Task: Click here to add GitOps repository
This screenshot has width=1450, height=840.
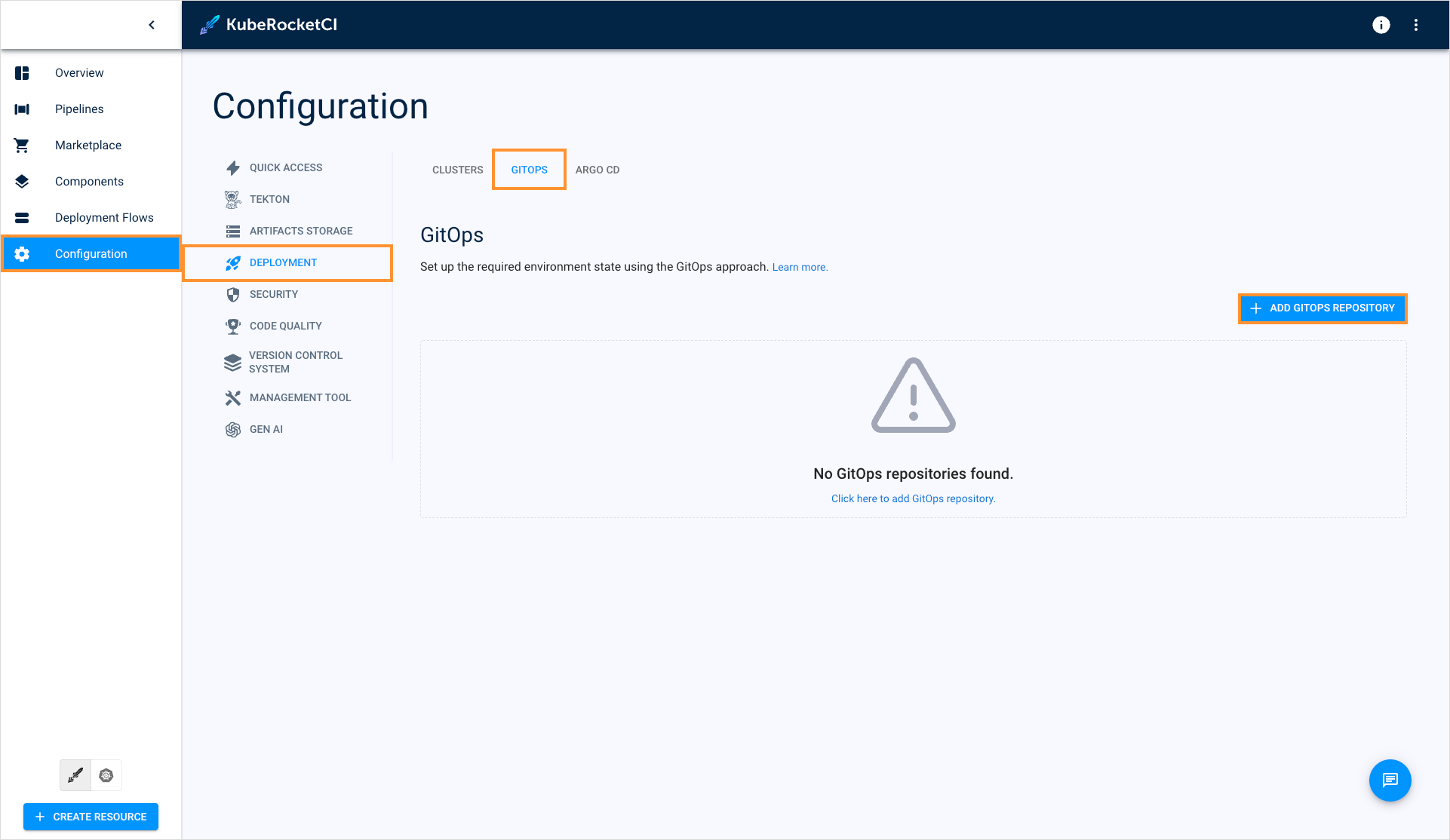Action: [913, 498]
